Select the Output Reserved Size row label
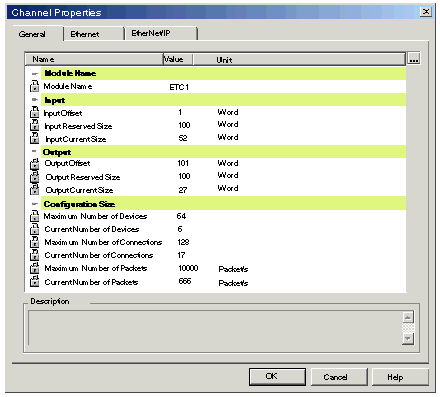This screenshot has width=440, height=397. [x=83, y=177]
